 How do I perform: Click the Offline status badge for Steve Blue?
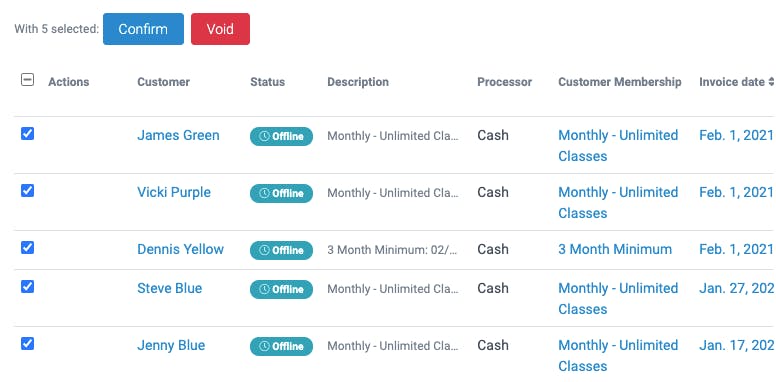tap(281, 289)
